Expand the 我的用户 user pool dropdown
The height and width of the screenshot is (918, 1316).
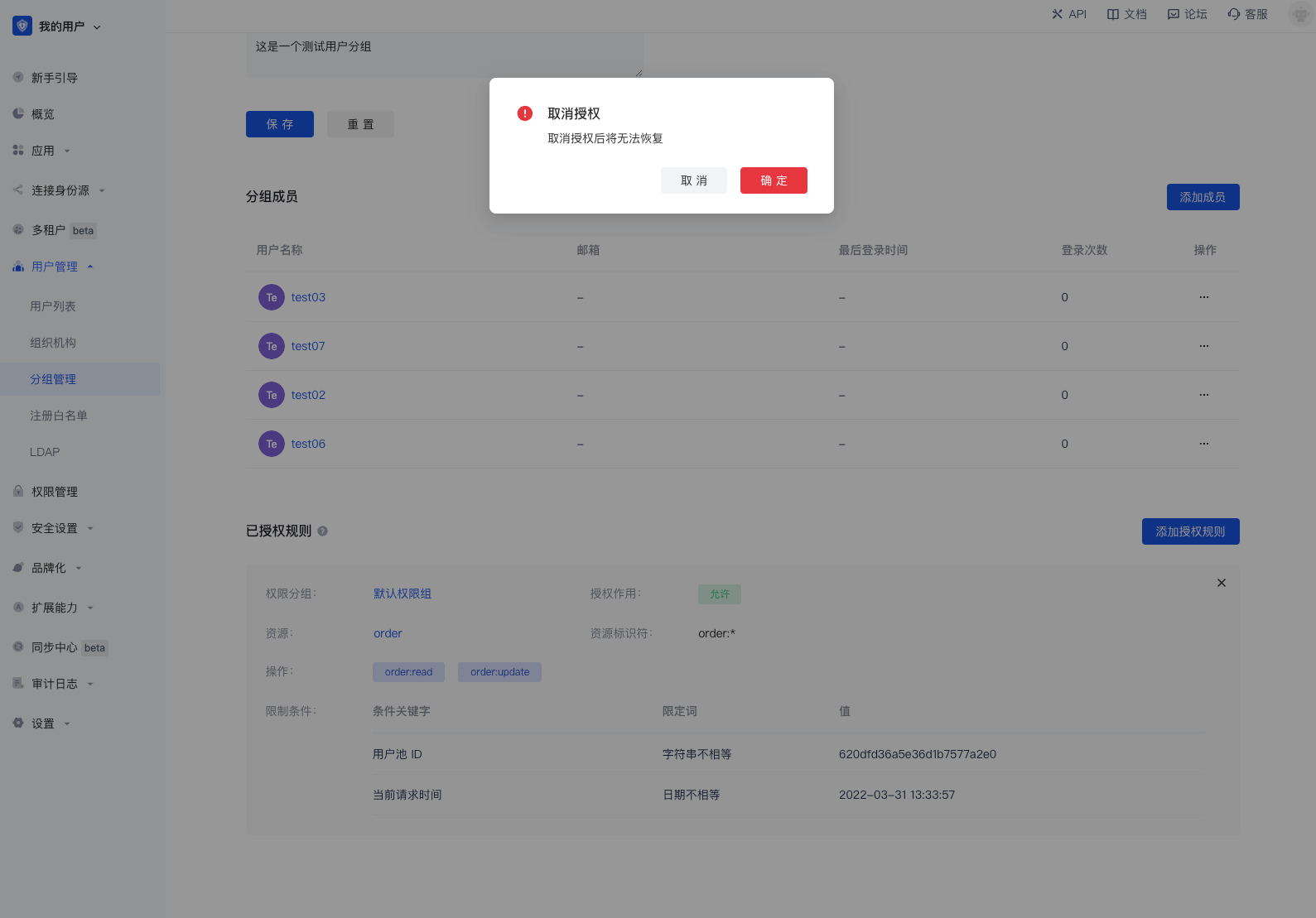pos(97,27)
